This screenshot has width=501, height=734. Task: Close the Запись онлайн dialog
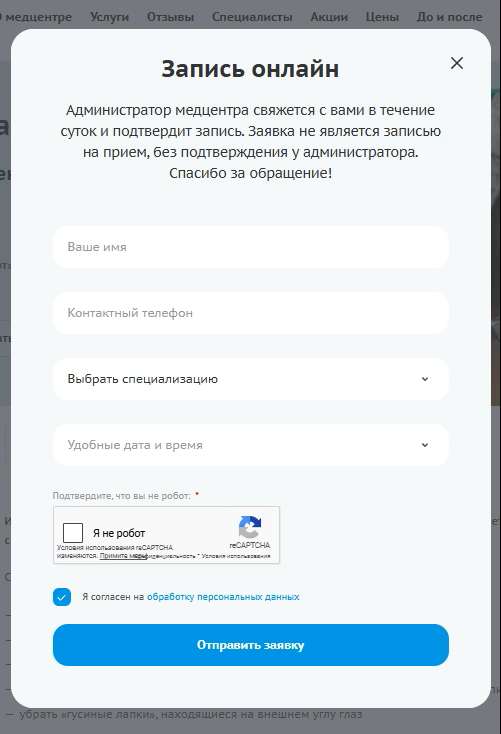457,63
